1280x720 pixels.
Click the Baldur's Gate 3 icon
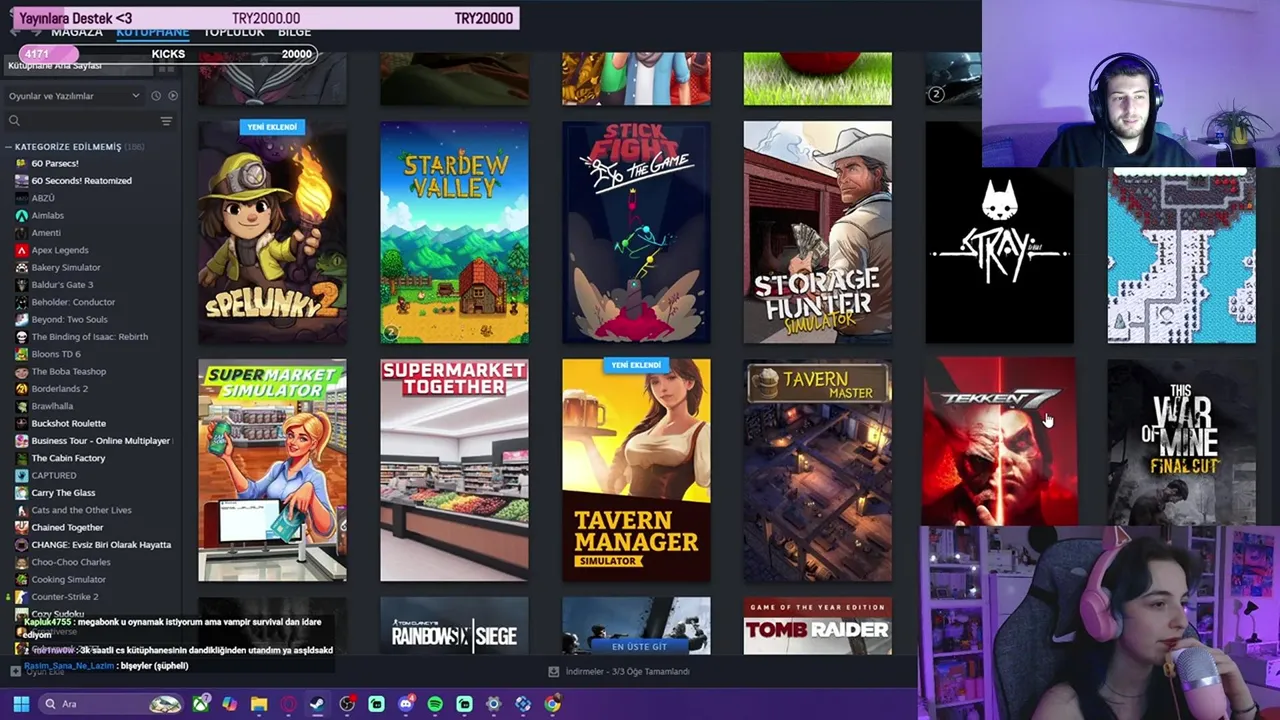point(21,285)
